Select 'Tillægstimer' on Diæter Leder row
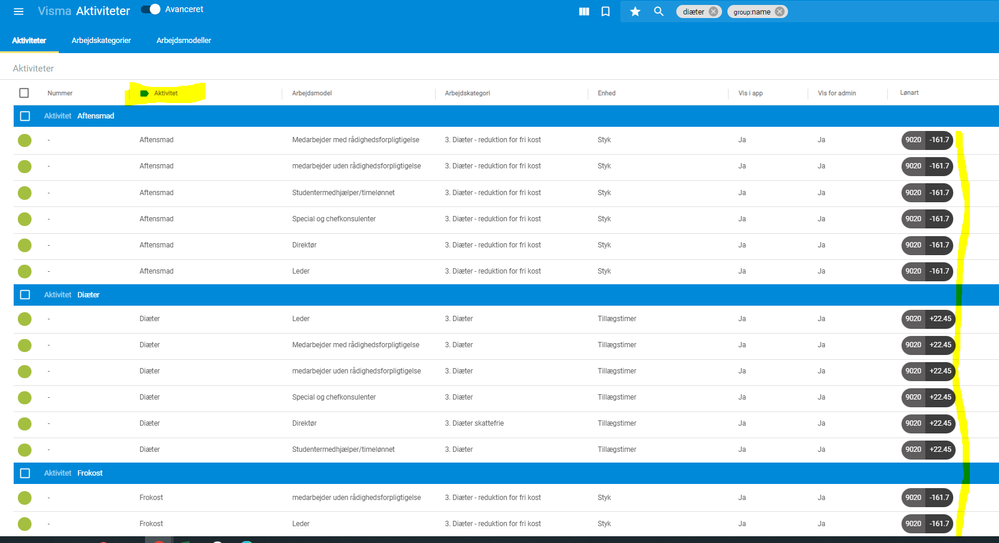Screen dimensions: 999x543 click(617, 319)
